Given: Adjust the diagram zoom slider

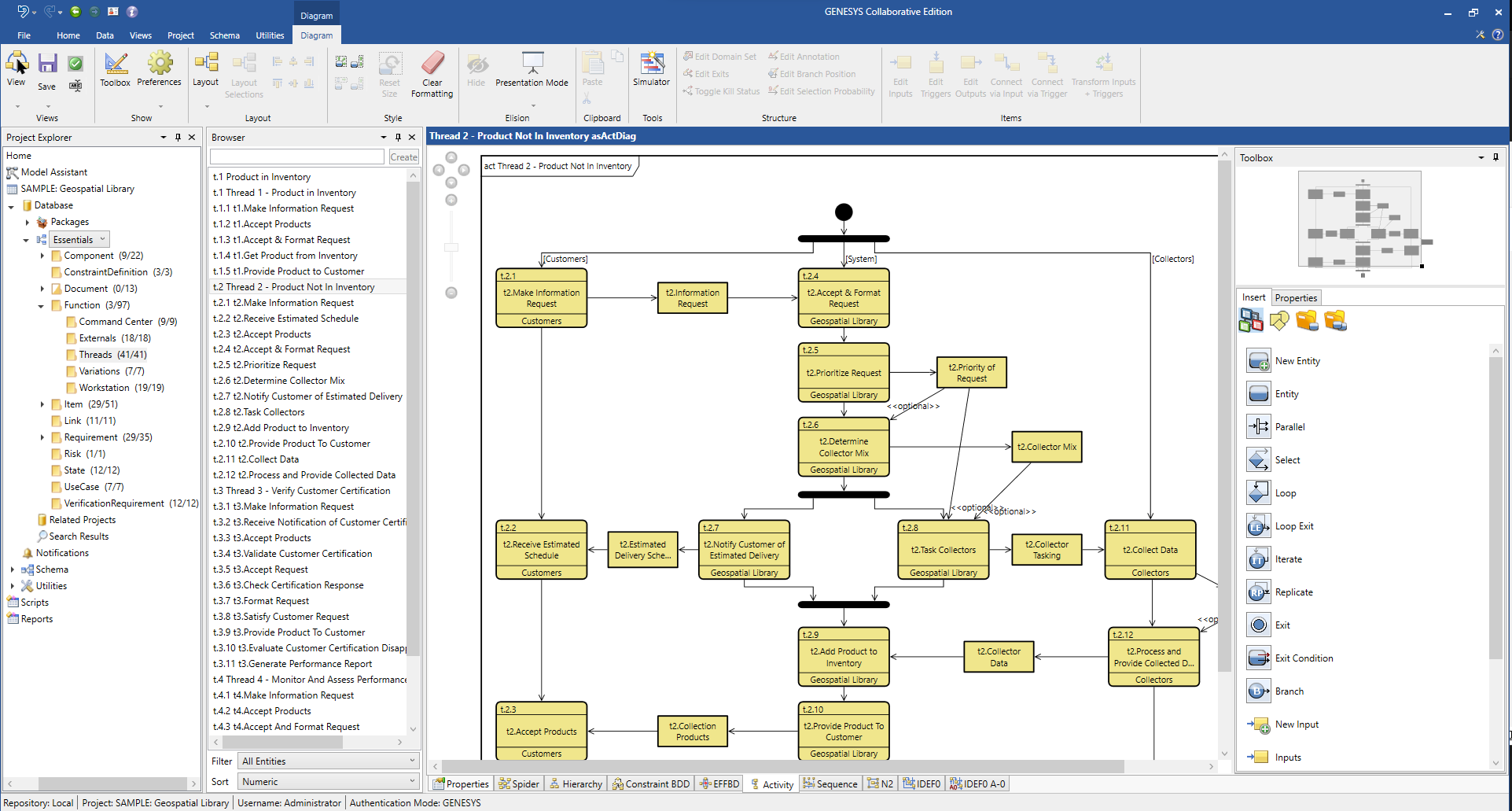Looking at the screenshot, I should pyautogui.click(x=451, y=246).
